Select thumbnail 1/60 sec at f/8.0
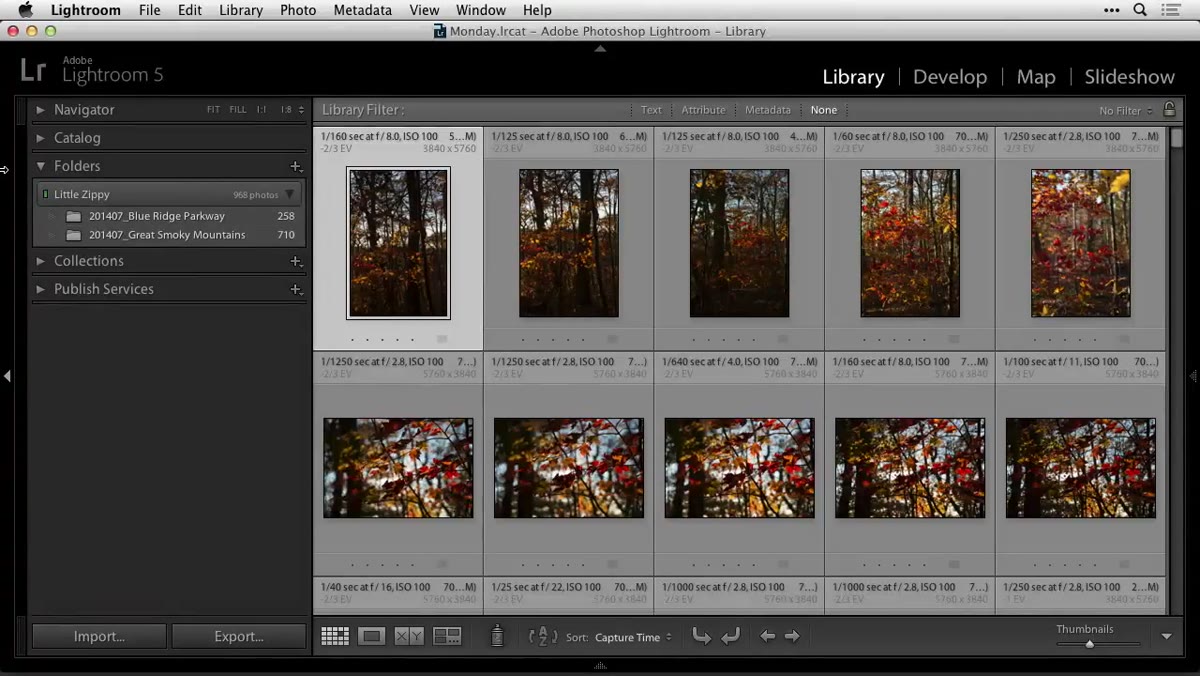Viewport: 1200px width, 676px height. (x=910, y=242)
